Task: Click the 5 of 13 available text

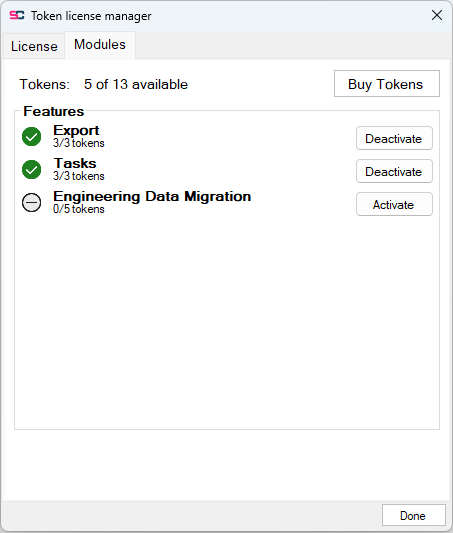Action: point(136,84)
